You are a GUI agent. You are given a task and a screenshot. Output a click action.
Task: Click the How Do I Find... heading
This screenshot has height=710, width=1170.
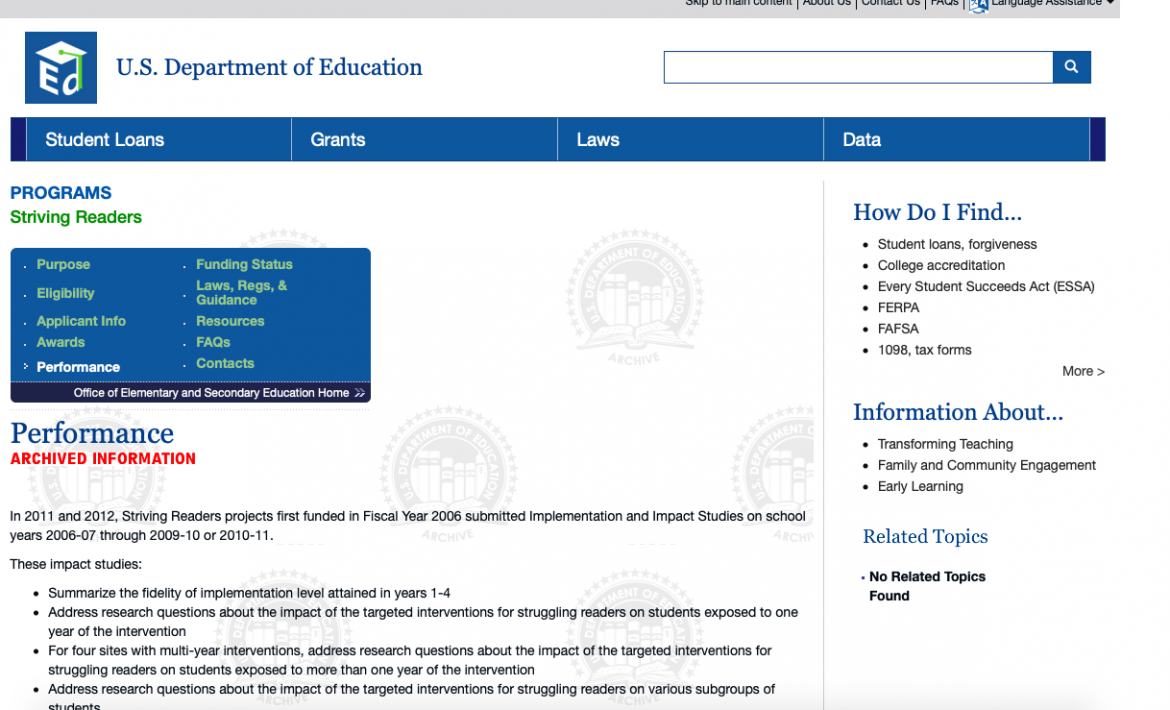click(937, 213)
